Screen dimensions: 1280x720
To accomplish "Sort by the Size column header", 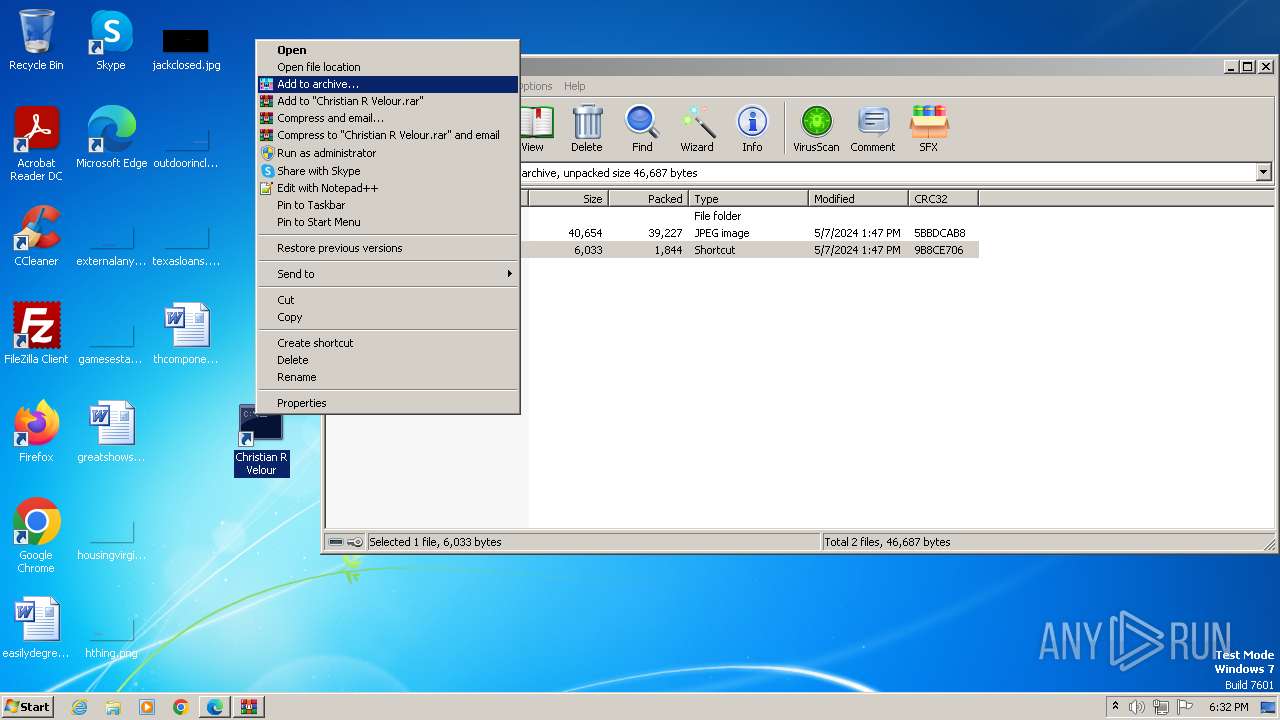I will tap(567, 199).
